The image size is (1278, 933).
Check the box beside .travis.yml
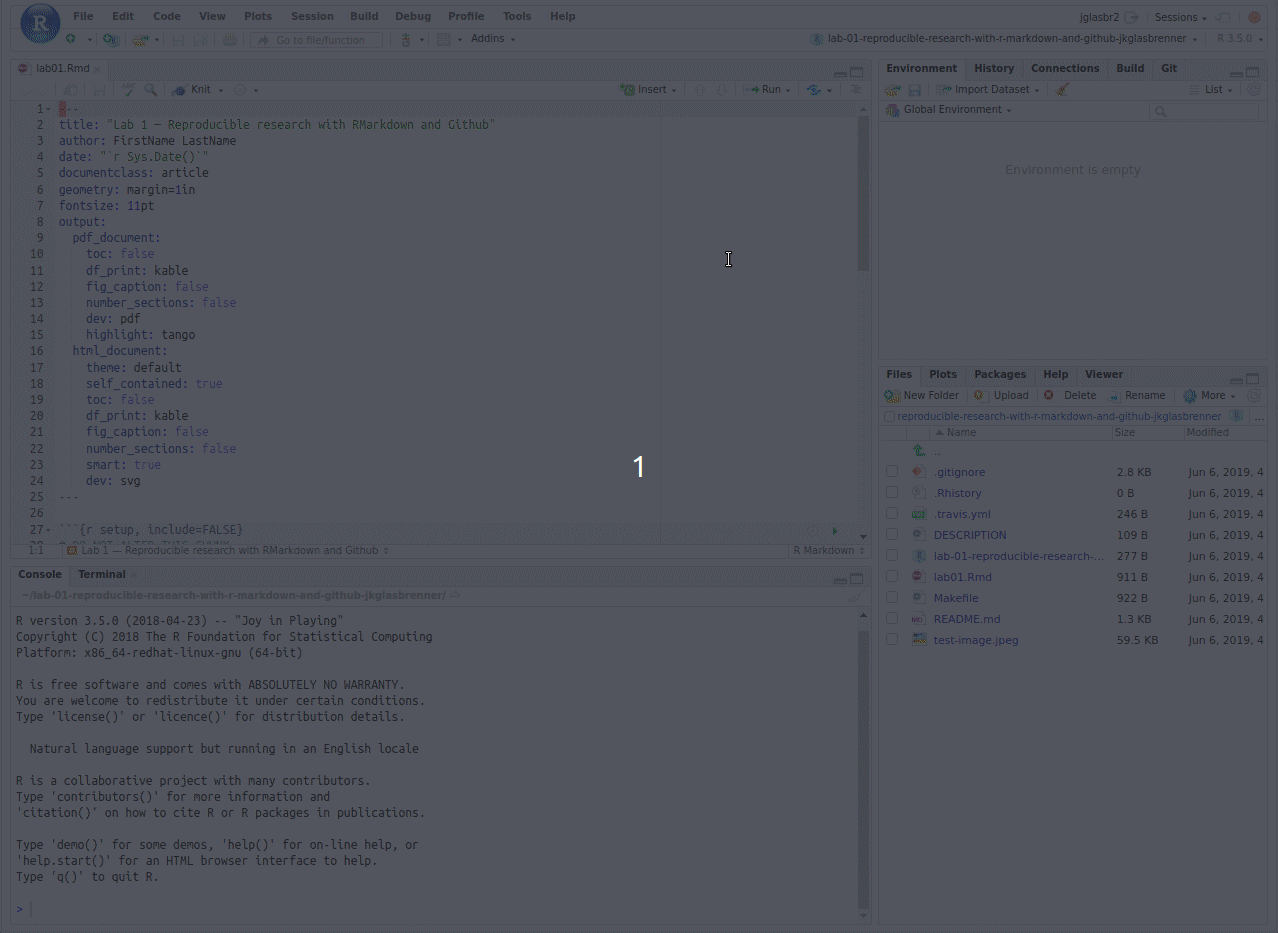tap(892, 514)
